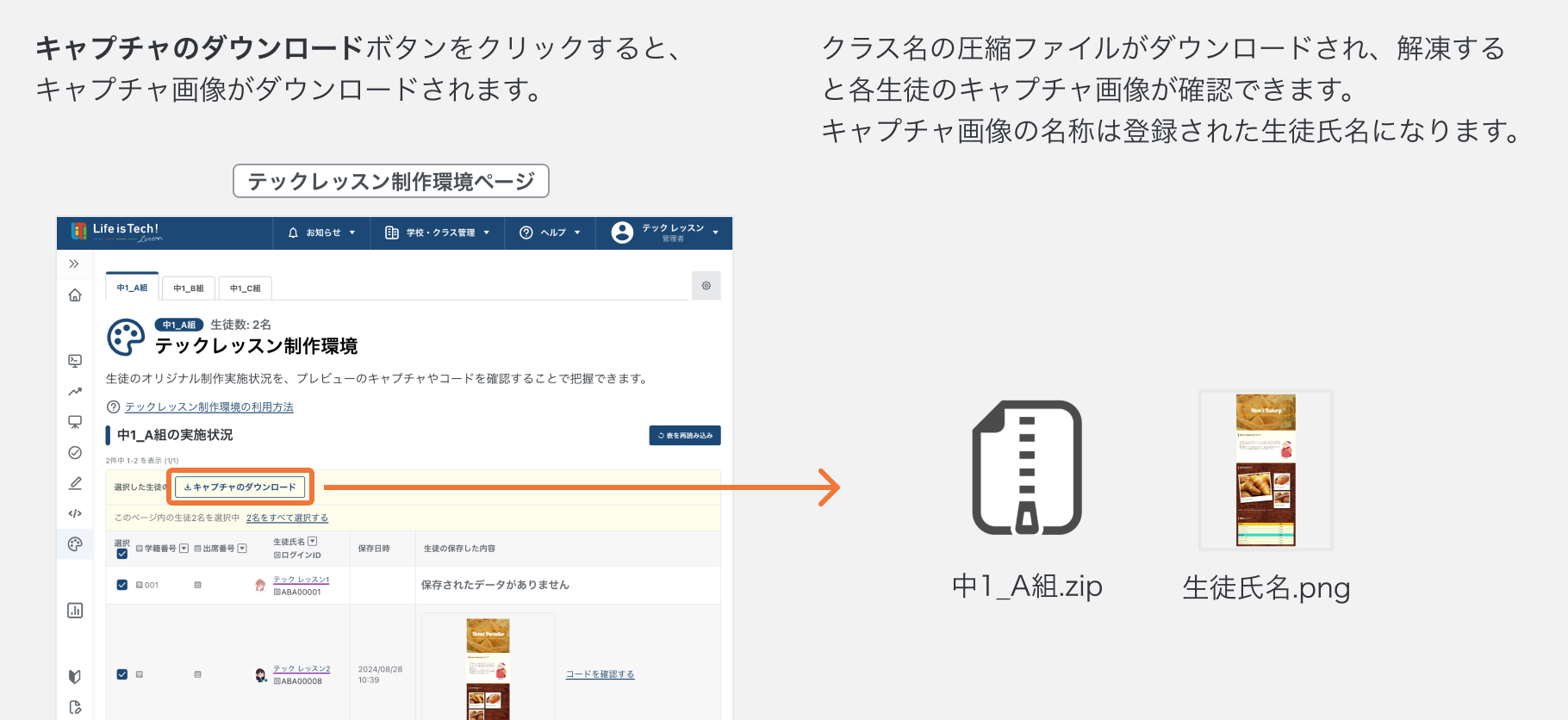Click the 2024/08/28 10:39 saved date cell

[380, 674]
